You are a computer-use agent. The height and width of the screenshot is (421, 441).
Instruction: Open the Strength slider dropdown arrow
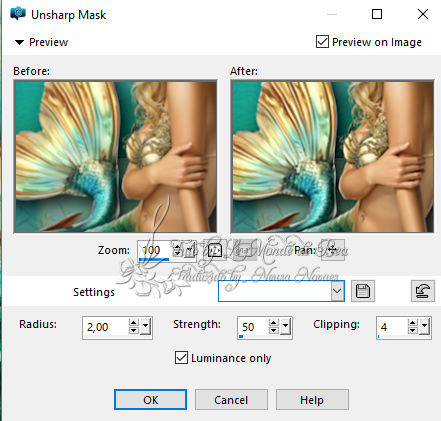point(286,326)
